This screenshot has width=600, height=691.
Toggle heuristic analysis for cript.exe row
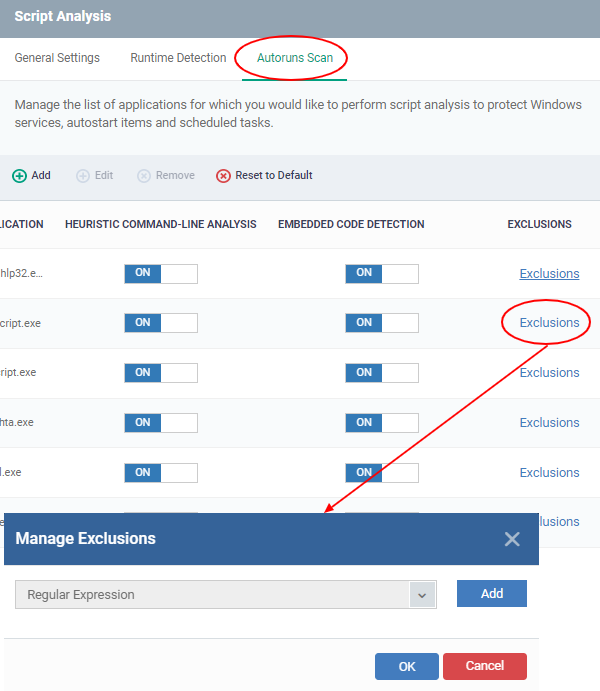click(161, 323)
